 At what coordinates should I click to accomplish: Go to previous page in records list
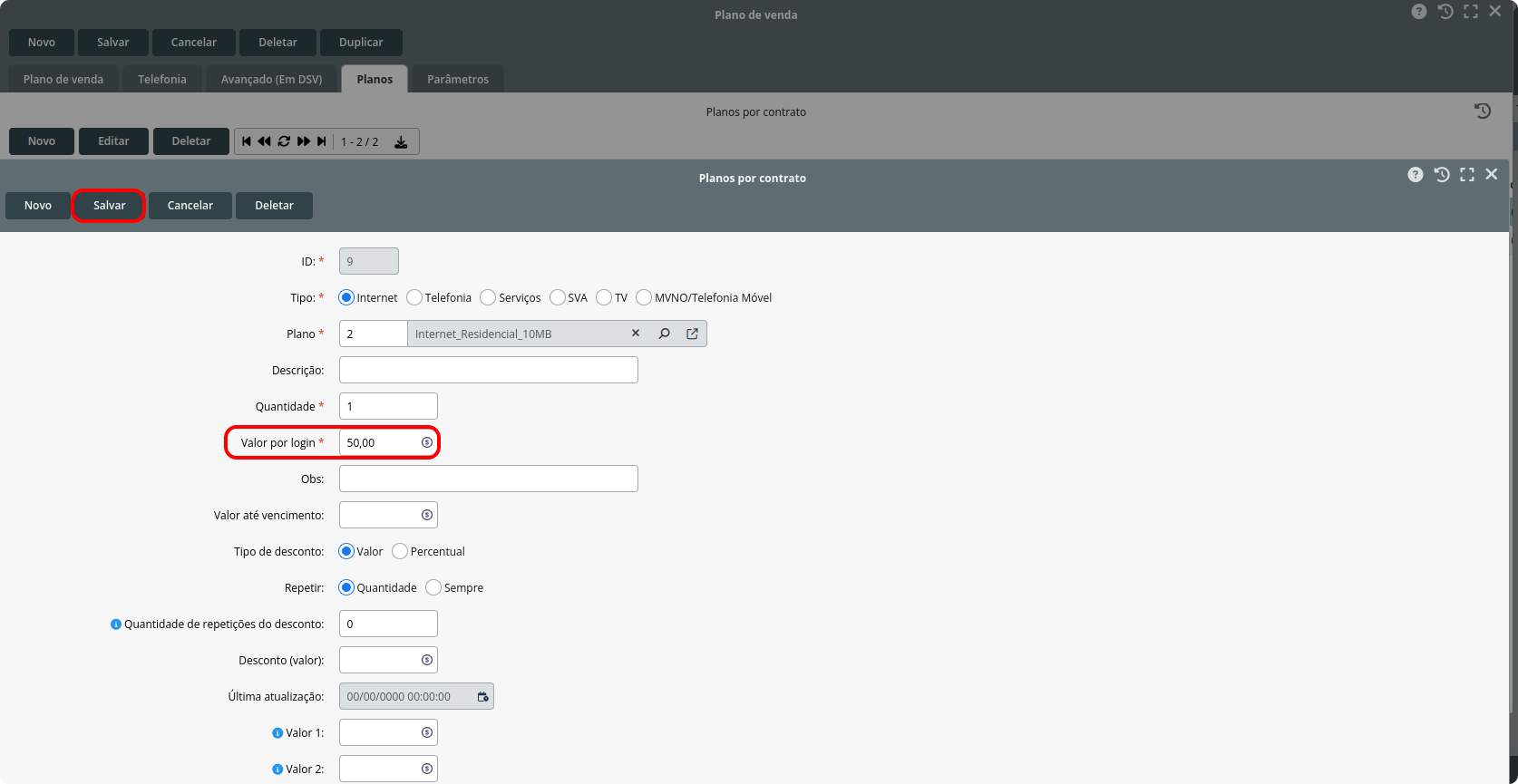264,141
